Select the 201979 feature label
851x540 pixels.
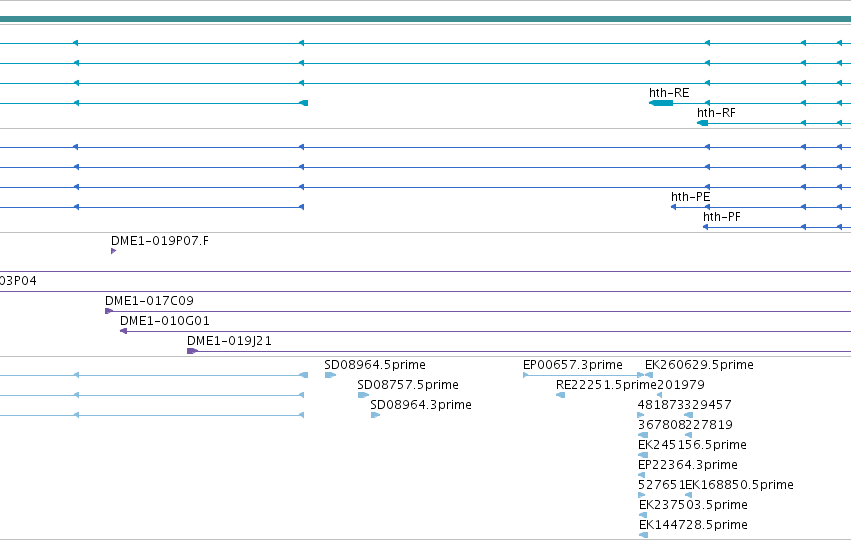pos(681,385)
